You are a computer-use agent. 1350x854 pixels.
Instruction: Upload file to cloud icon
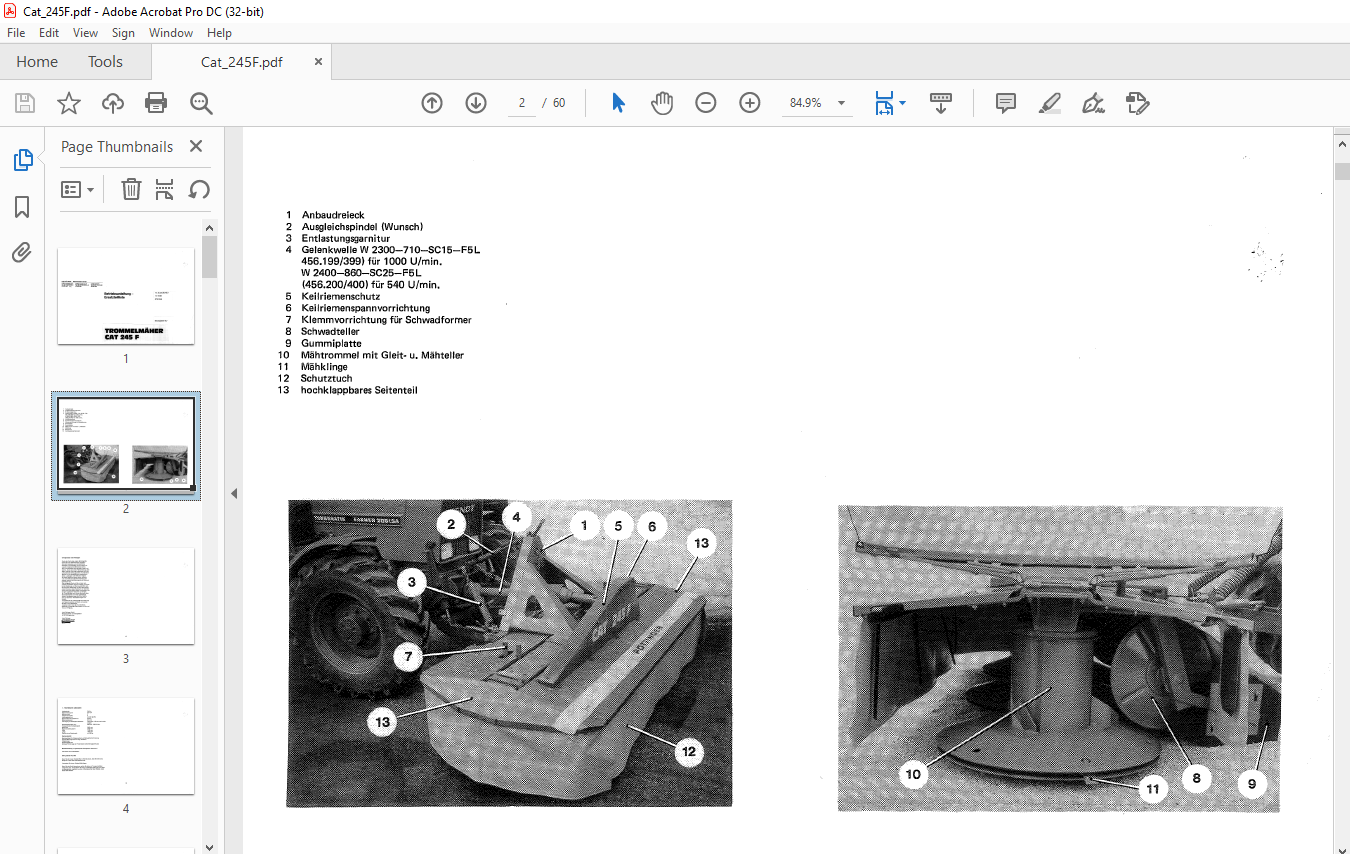(113, 103)
